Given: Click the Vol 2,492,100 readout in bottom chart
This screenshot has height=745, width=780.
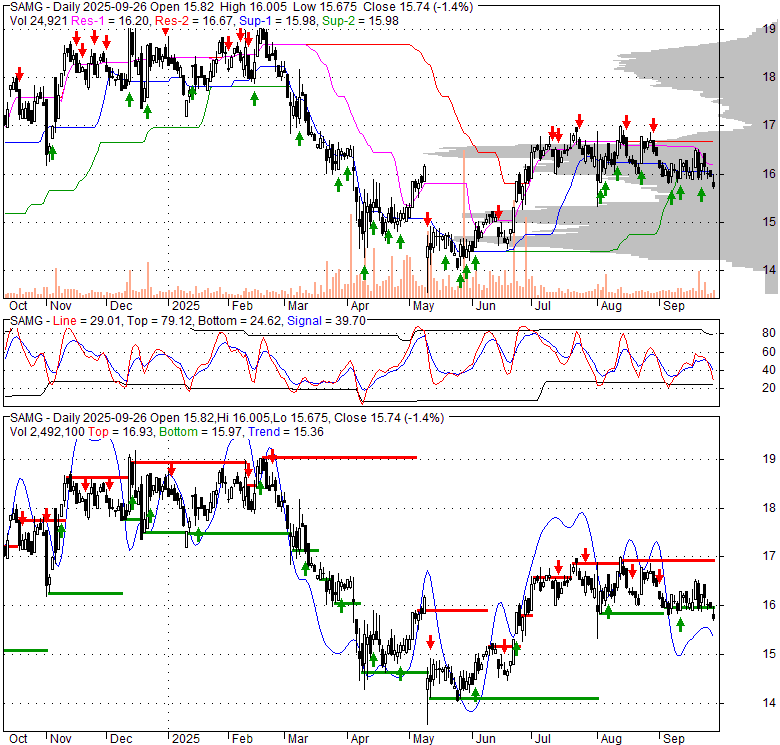Looking at the screenshot, I should 47,432.
